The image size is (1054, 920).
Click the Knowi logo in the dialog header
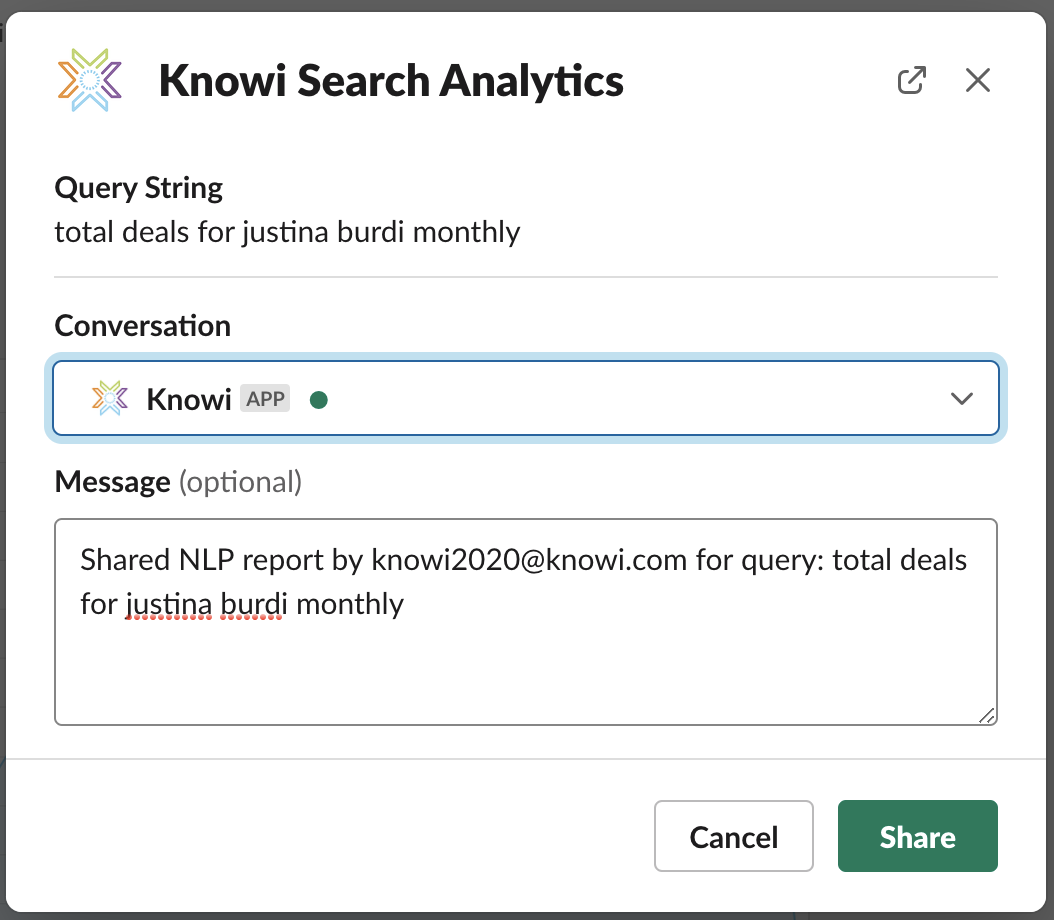[90, 80]
